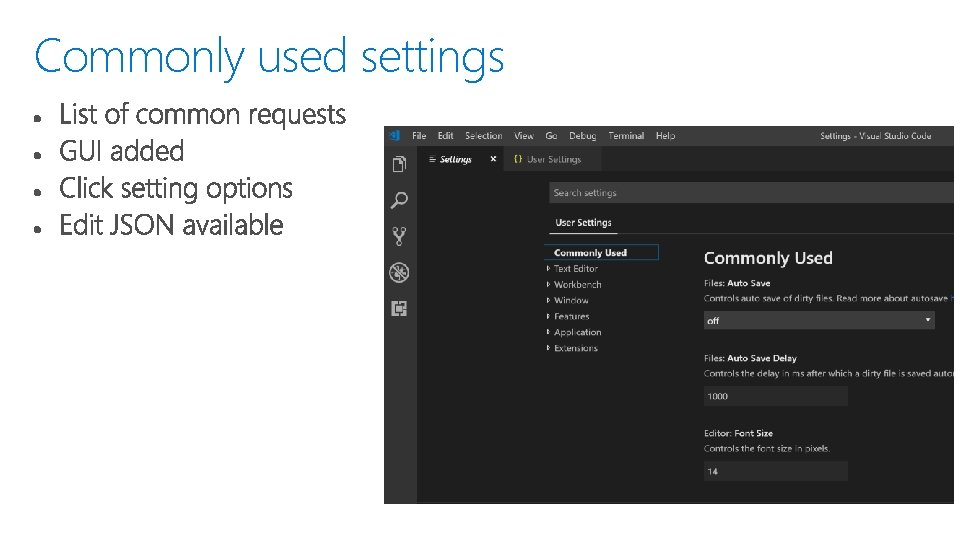Image resolution: width=960 pixels, height=540 pixels.
Task: Focus the Search settings box
Action: pyautogui.click(x=751, y=193)
